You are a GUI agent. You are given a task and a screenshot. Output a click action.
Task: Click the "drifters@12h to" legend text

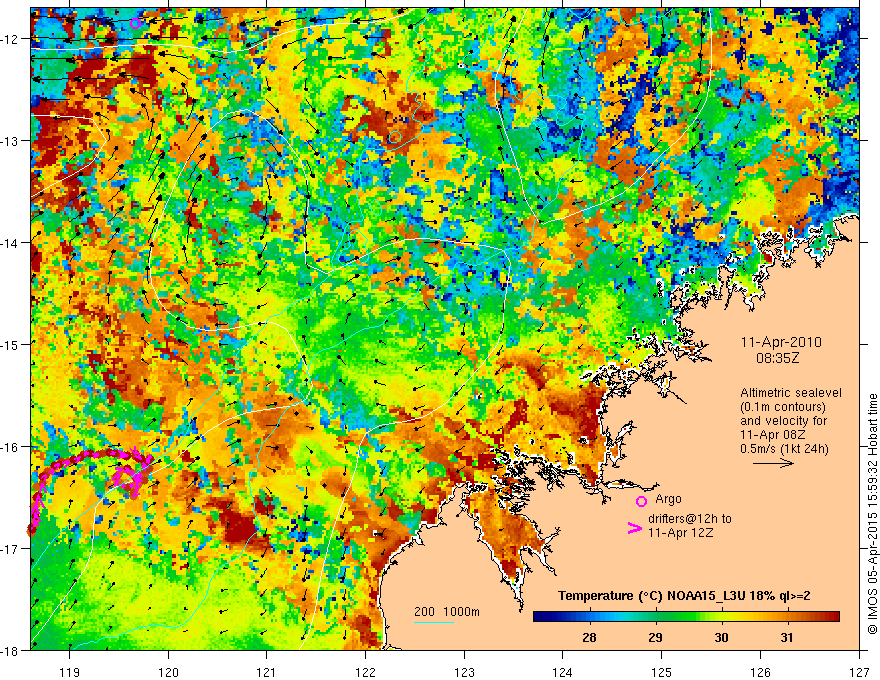690,519
